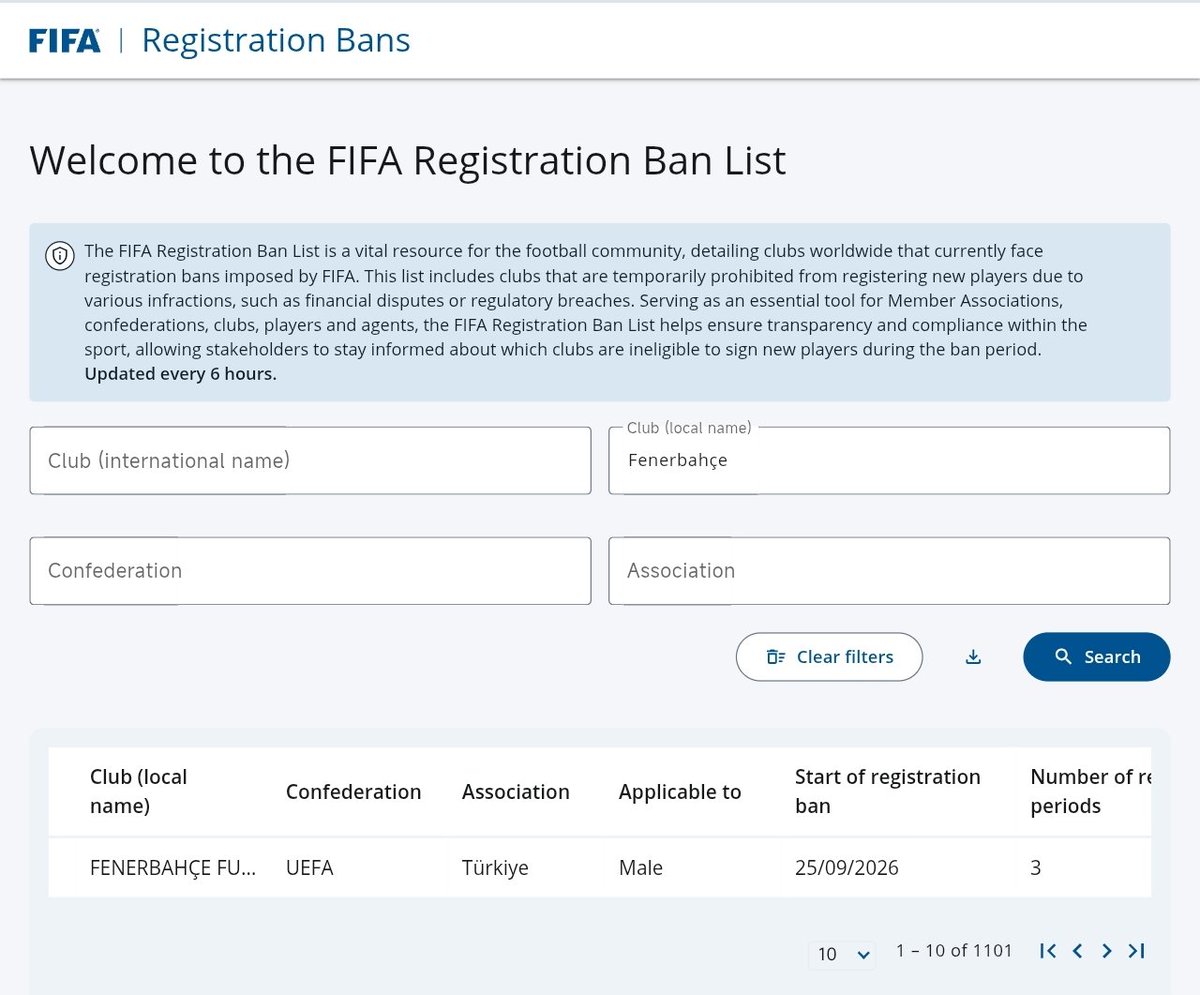The height and width of the screenshot is (995, 1200).
Task: Click 'Updated every 6 hours.' text
Action: click(181, 374)
